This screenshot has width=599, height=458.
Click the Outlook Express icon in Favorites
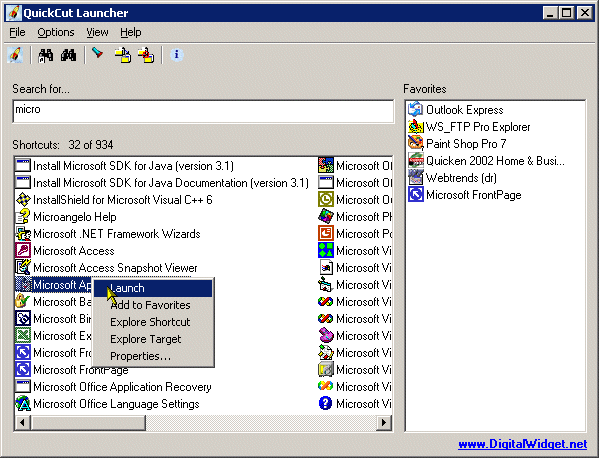click(x=416, y=110)
